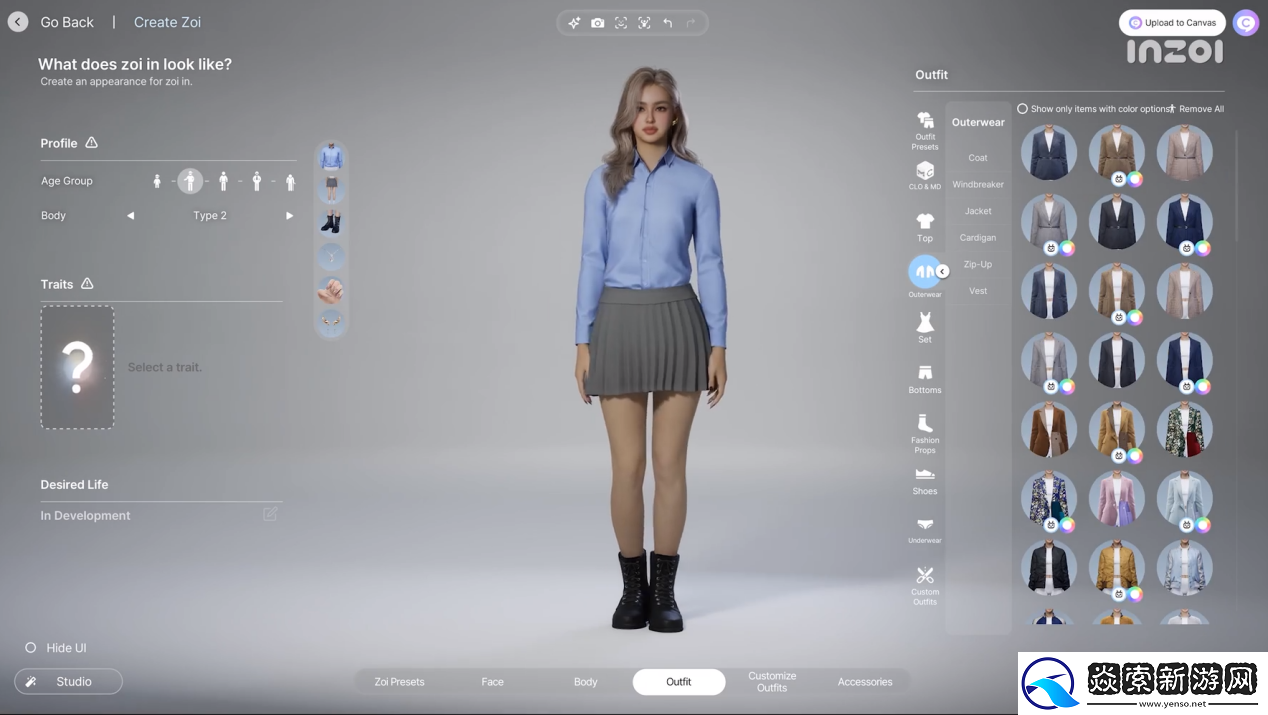Viewport: 1268px width, 715px height.
Task: Open color wheel on the brown blazer
Action: coord(1135,179)
